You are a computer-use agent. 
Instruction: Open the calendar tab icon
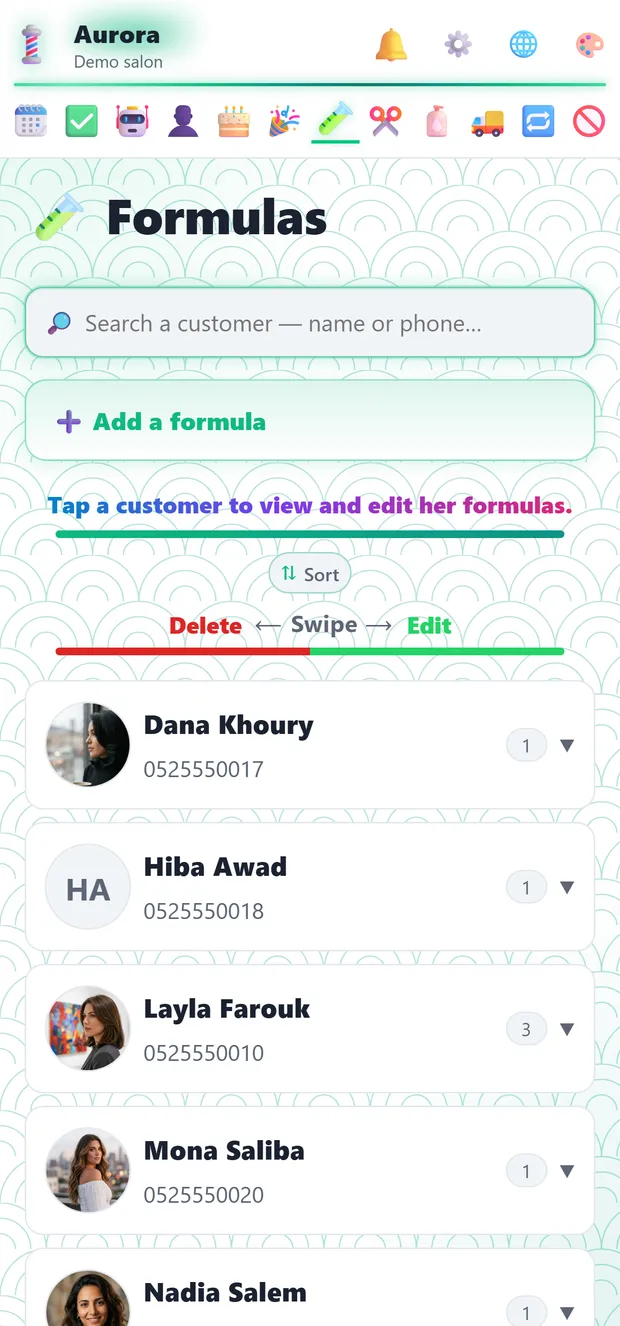coord(31,121)
